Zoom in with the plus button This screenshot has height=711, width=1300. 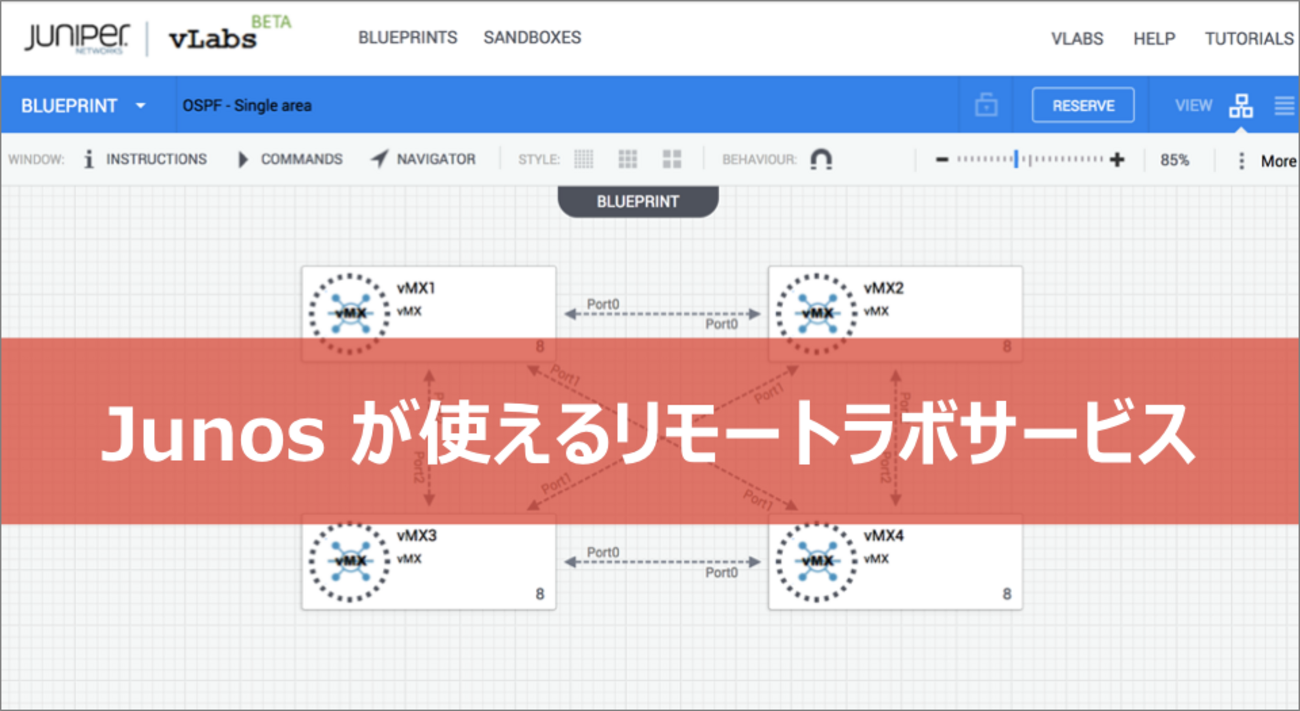pos(1117,160)
